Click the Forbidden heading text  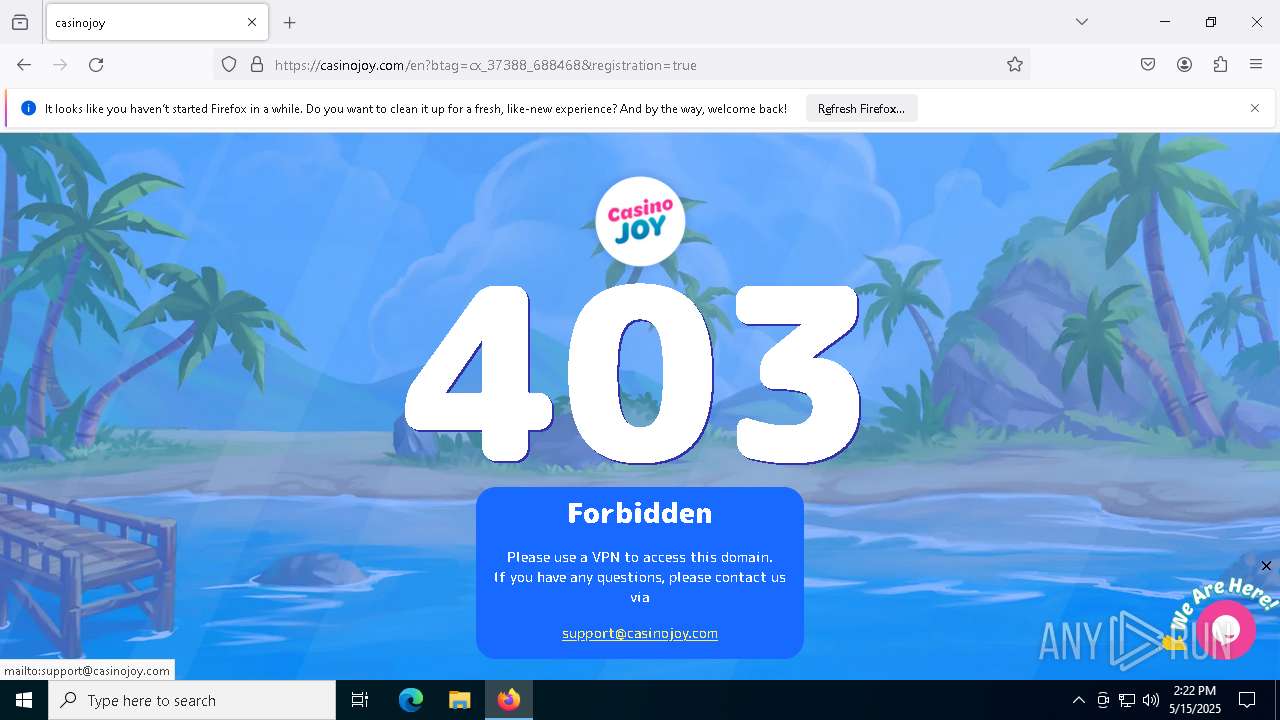[640, 513]
